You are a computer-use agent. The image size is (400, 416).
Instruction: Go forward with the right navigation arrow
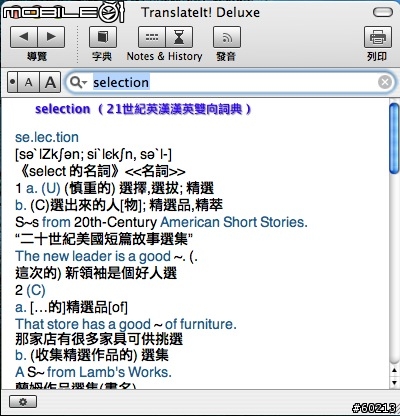(51, 37)
